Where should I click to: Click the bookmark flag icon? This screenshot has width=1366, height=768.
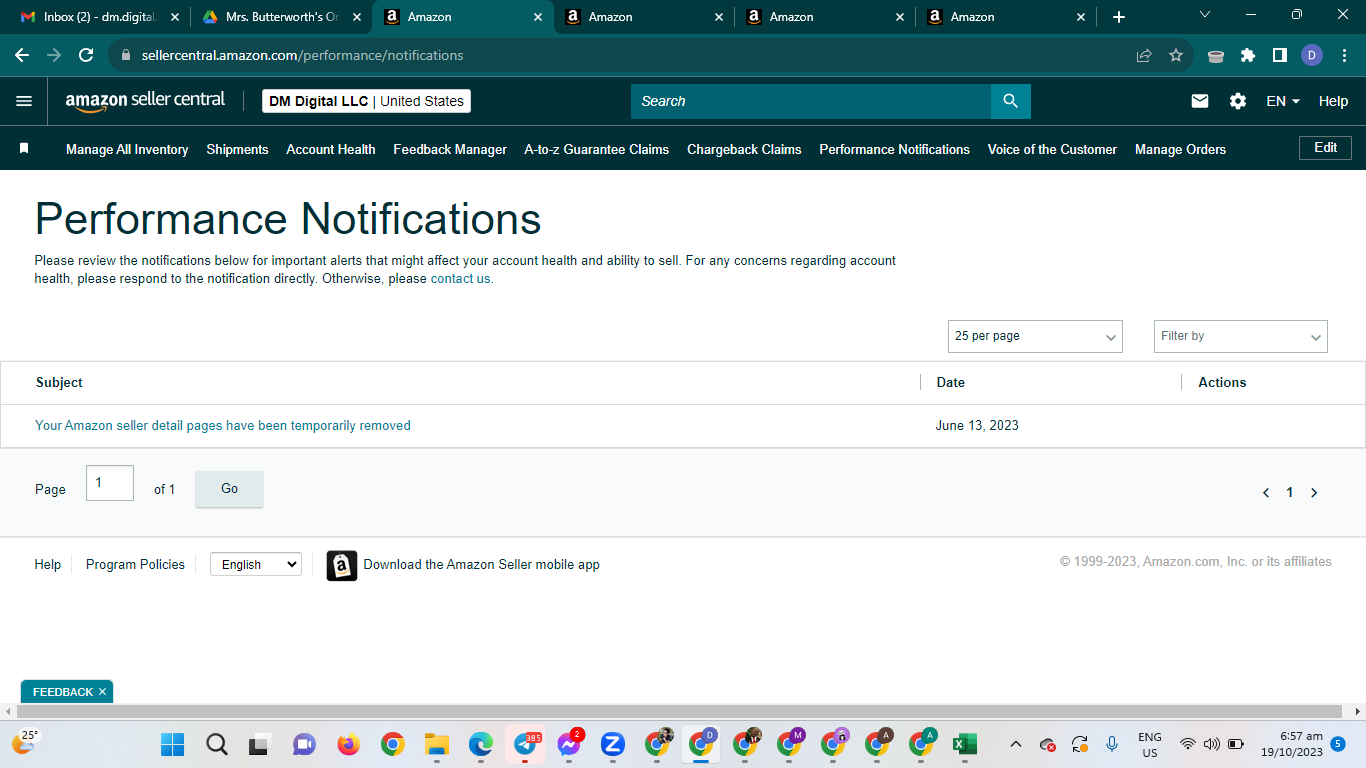pos(24,148)
